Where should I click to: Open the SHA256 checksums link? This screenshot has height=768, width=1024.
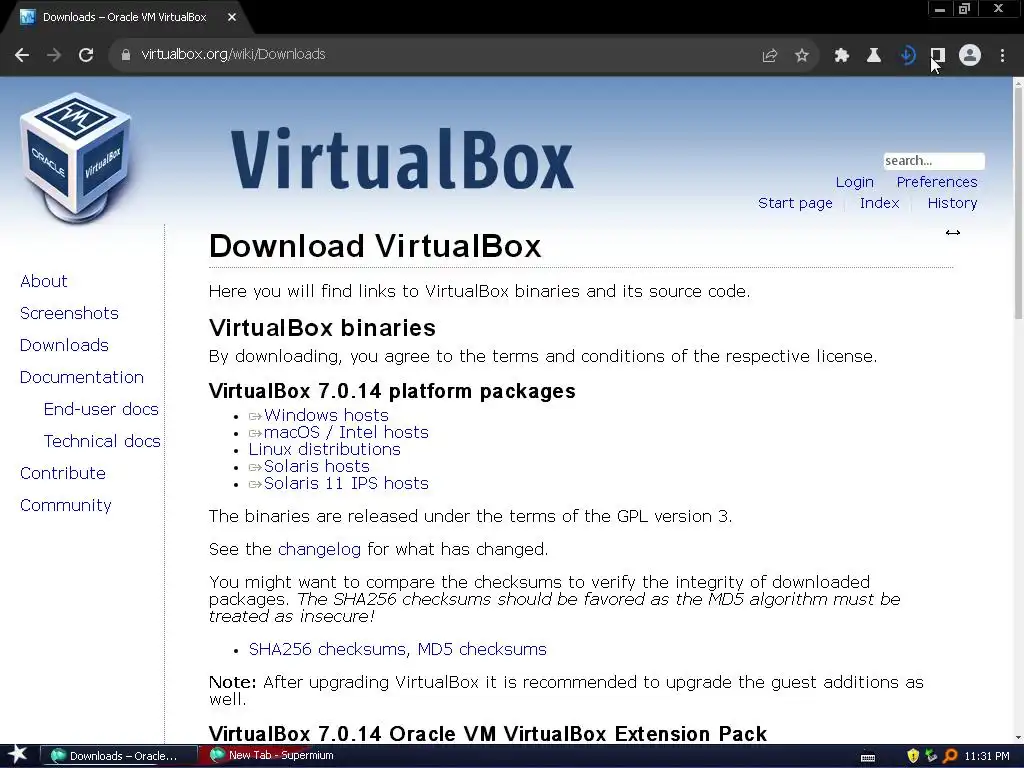point(328,649)
